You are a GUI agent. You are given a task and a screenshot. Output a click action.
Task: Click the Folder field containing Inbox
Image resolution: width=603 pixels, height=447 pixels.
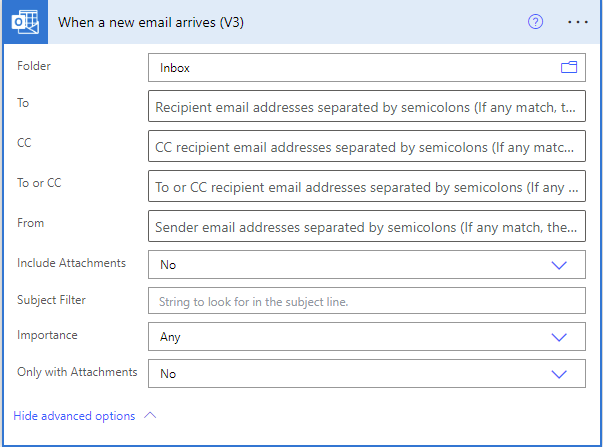point(350,68)
